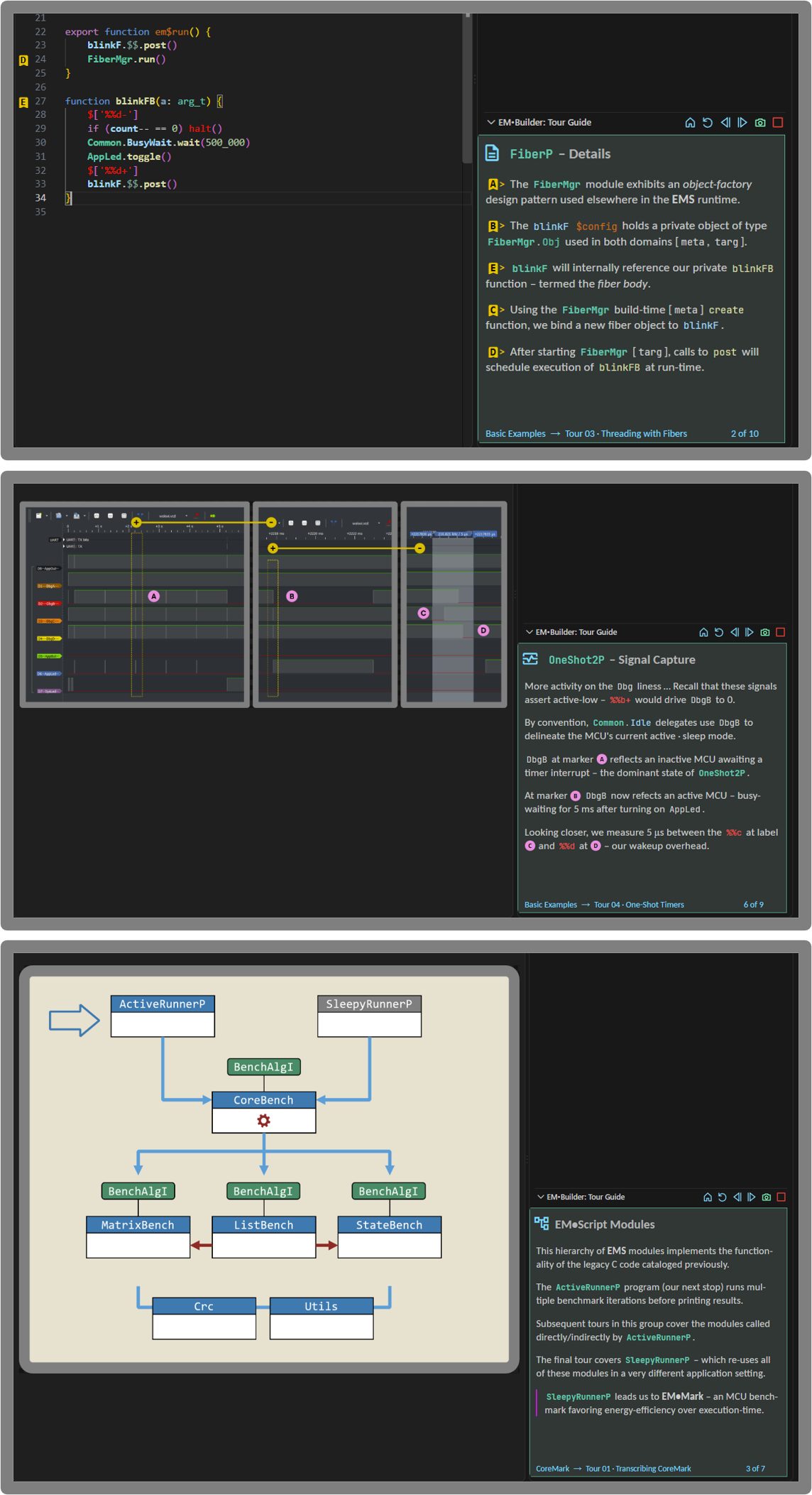Open the CoreMark link in the guide footer
Viewport: 812px width, 1495px height.
click(552, 1469)
